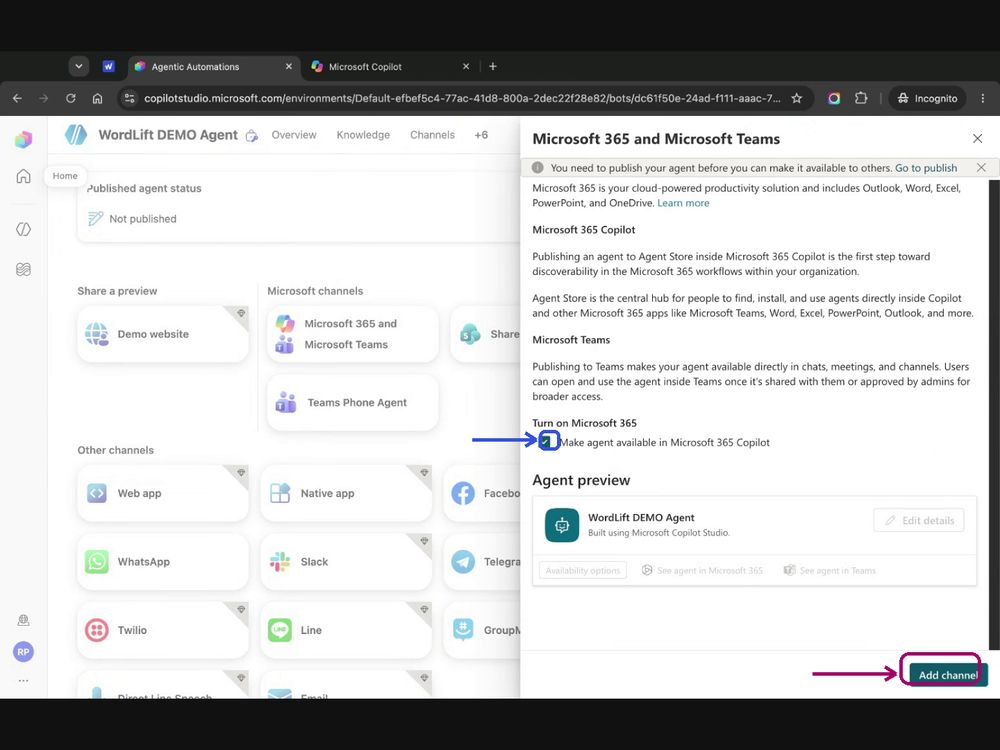View site information icon in address bar

pyautogui.click(x=129, y=98)
